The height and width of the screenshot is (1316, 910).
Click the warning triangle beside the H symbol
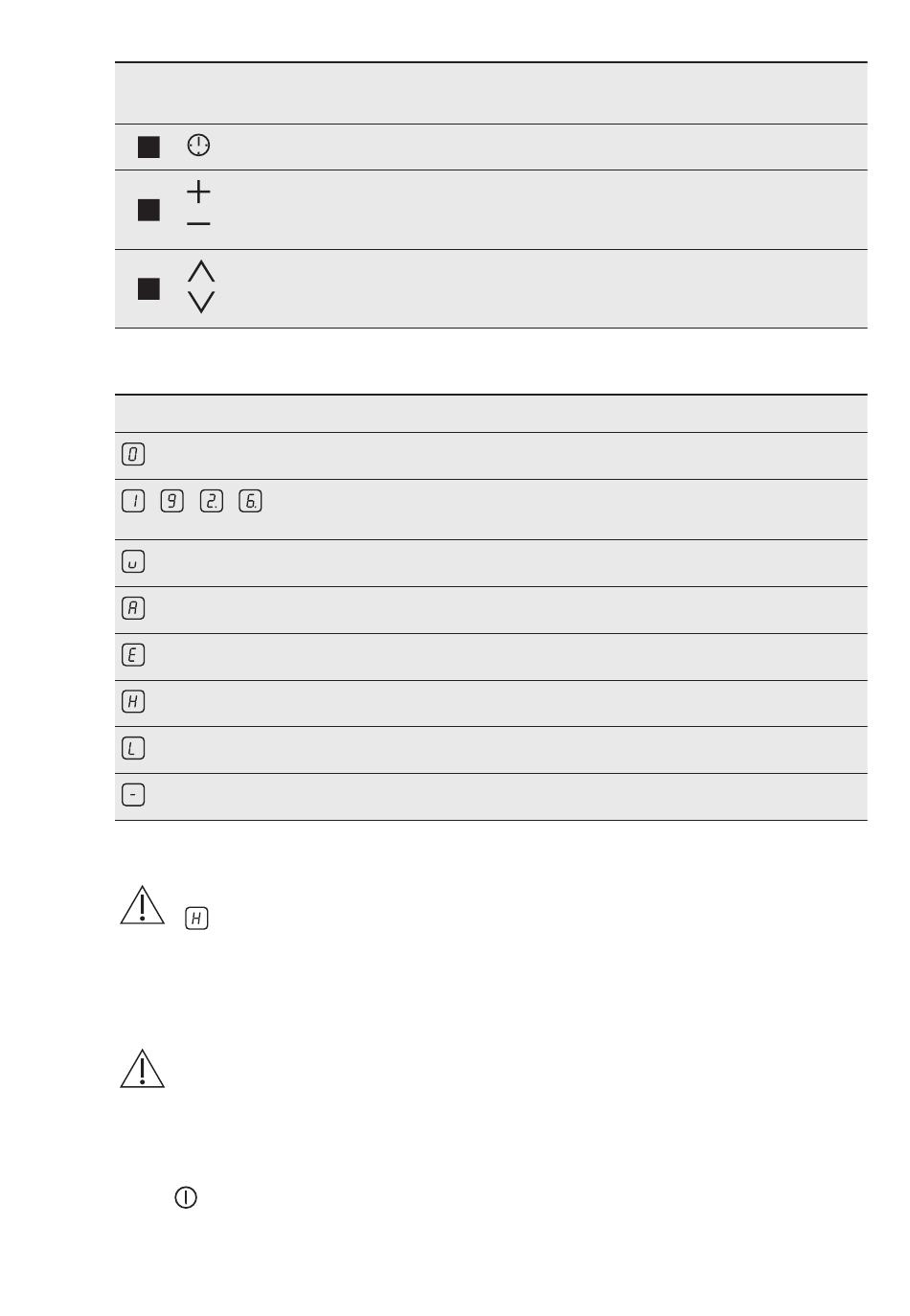click(x=142, y=905)
